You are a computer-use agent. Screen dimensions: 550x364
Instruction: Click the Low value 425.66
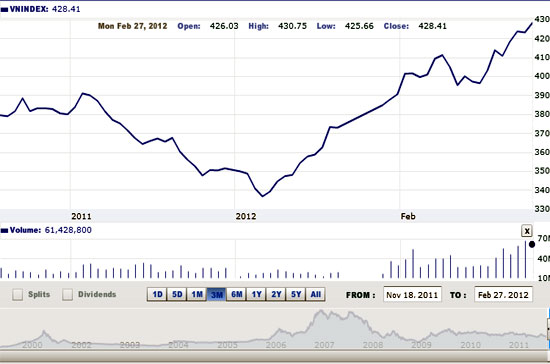pyautogui.click(x=359, y=26)
